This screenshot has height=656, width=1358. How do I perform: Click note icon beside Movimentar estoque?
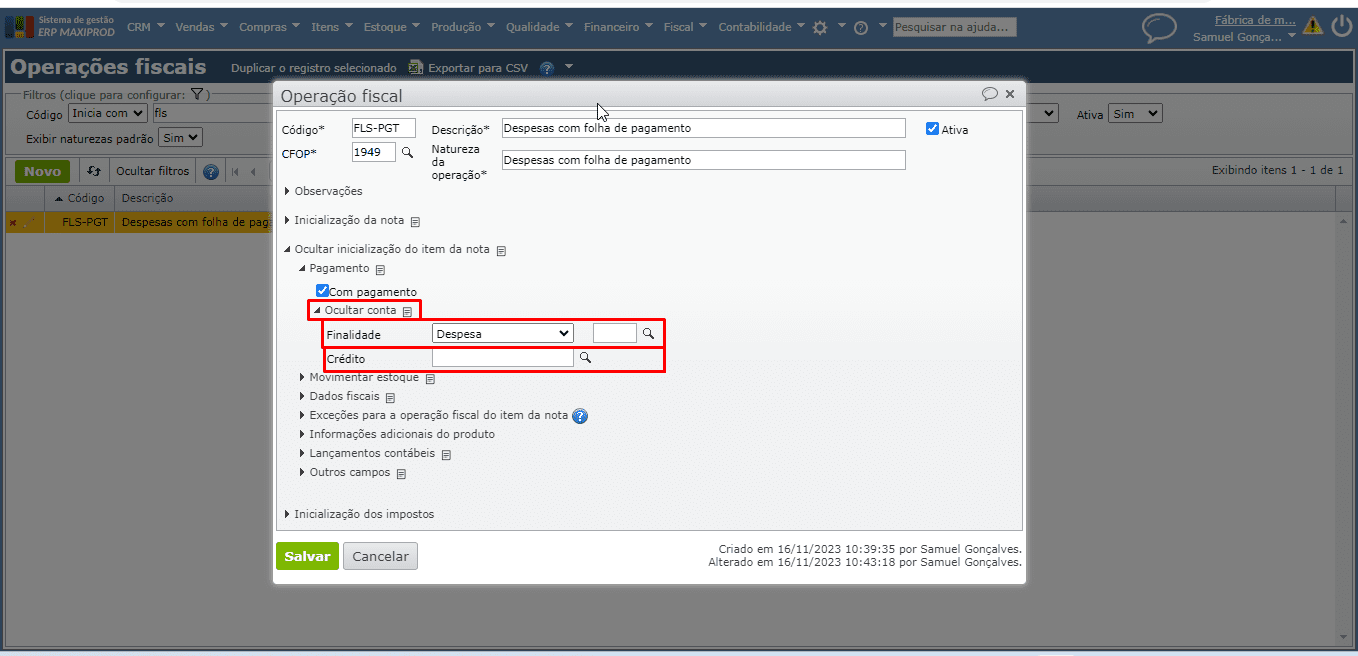[x=429, y=379]
